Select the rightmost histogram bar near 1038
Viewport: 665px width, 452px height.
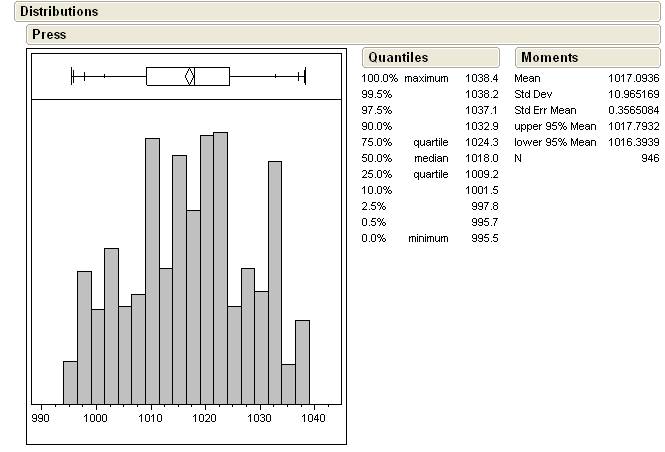pyautogui.click(x=302, y=361)
